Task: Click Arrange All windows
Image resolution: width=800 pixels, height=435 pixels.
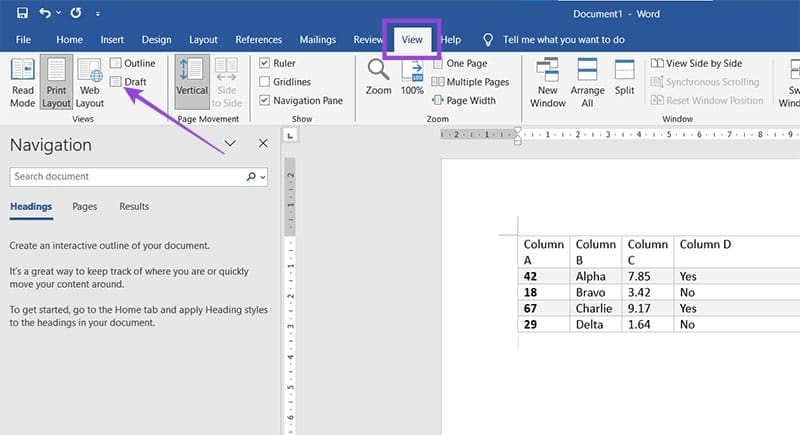Action: click(x=587, y=82)
